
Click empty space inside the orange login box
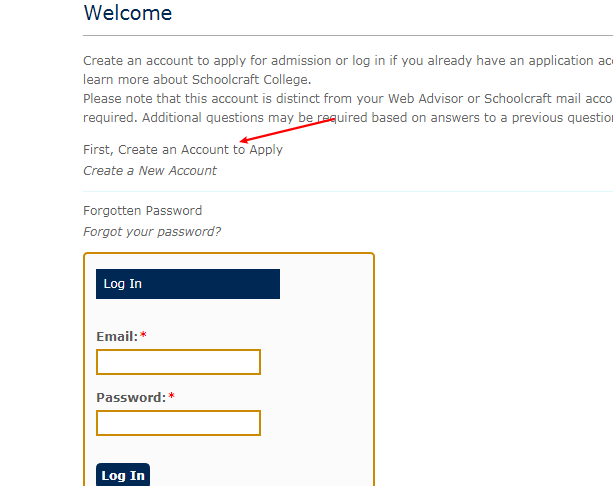point(321,371)
